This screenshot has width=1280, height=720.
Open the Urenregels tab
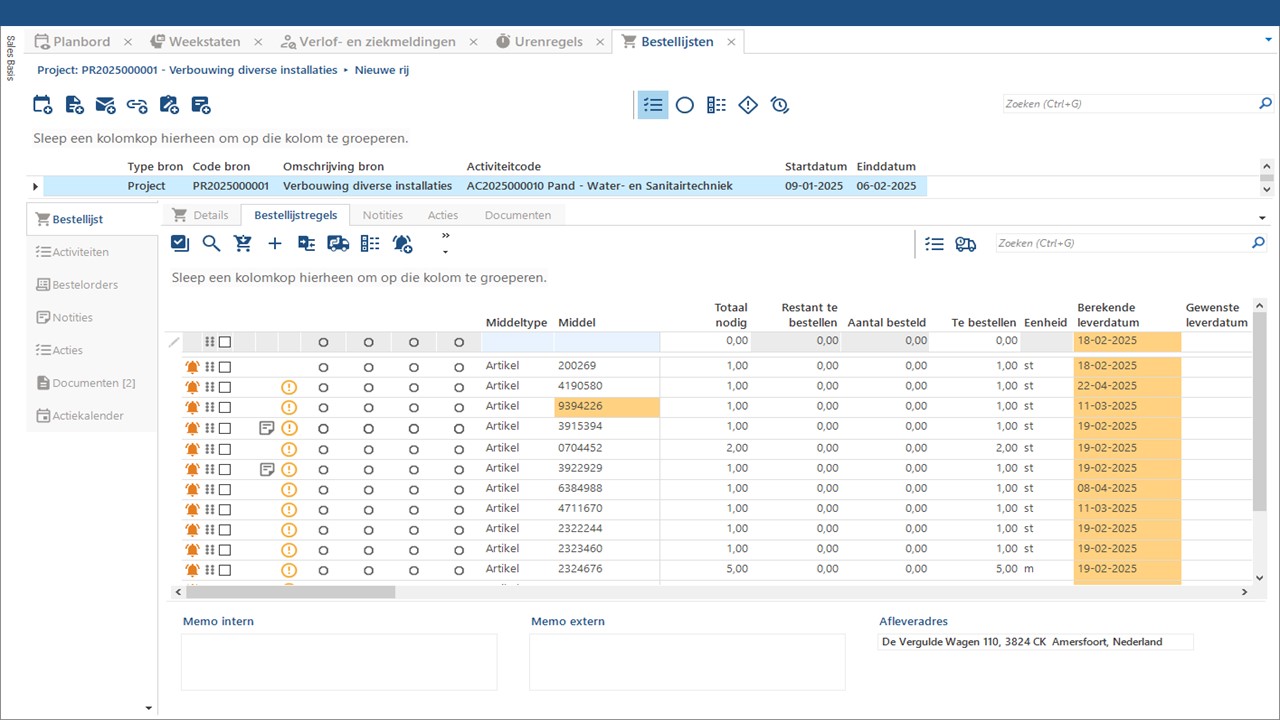click(547, 42)
